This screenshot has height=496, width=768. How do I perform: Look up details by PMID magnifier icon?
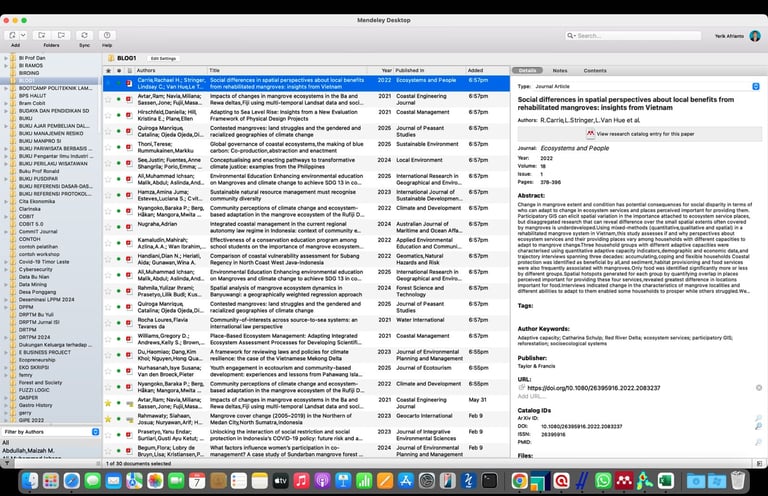(759, 442)
